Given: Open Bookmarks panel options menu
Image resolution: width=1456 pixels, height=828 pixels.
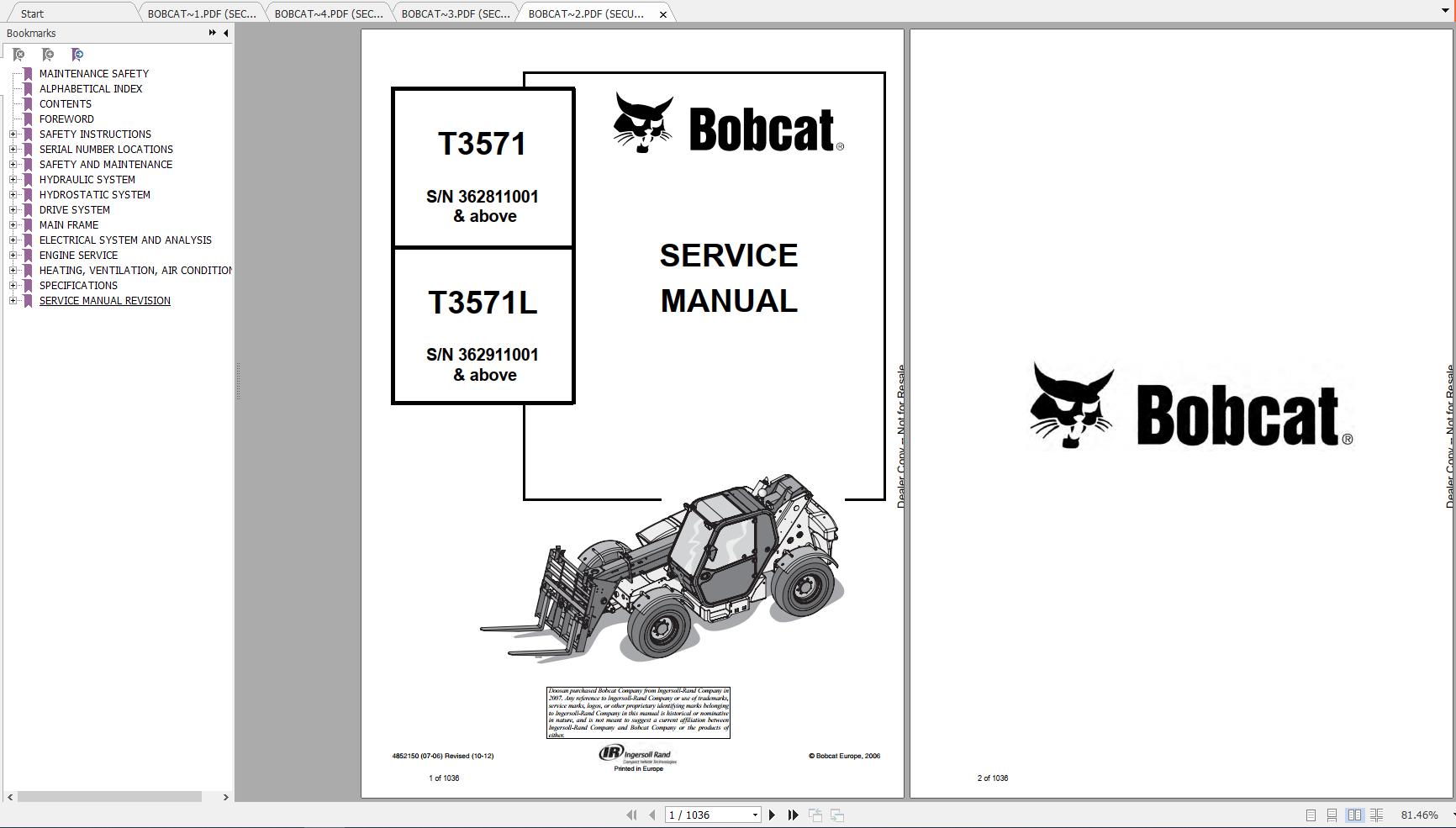Looking at the screenshot, I should click(210, 33).
